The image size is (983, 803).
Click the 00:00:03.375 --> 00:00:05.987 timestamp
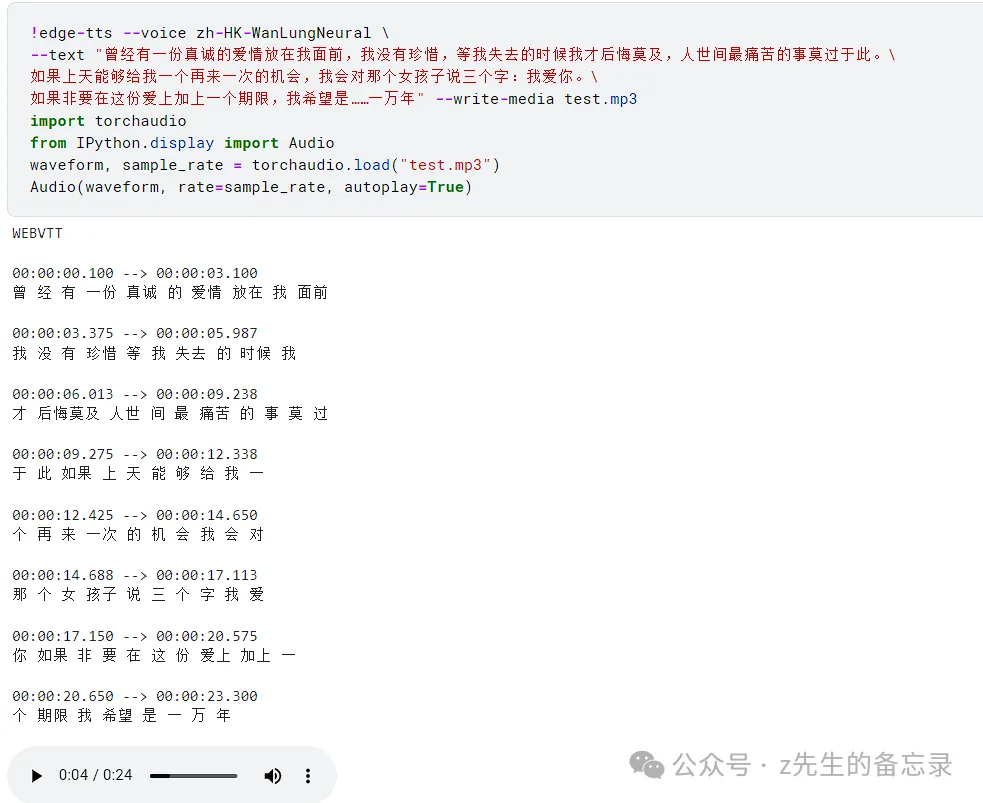135,333
